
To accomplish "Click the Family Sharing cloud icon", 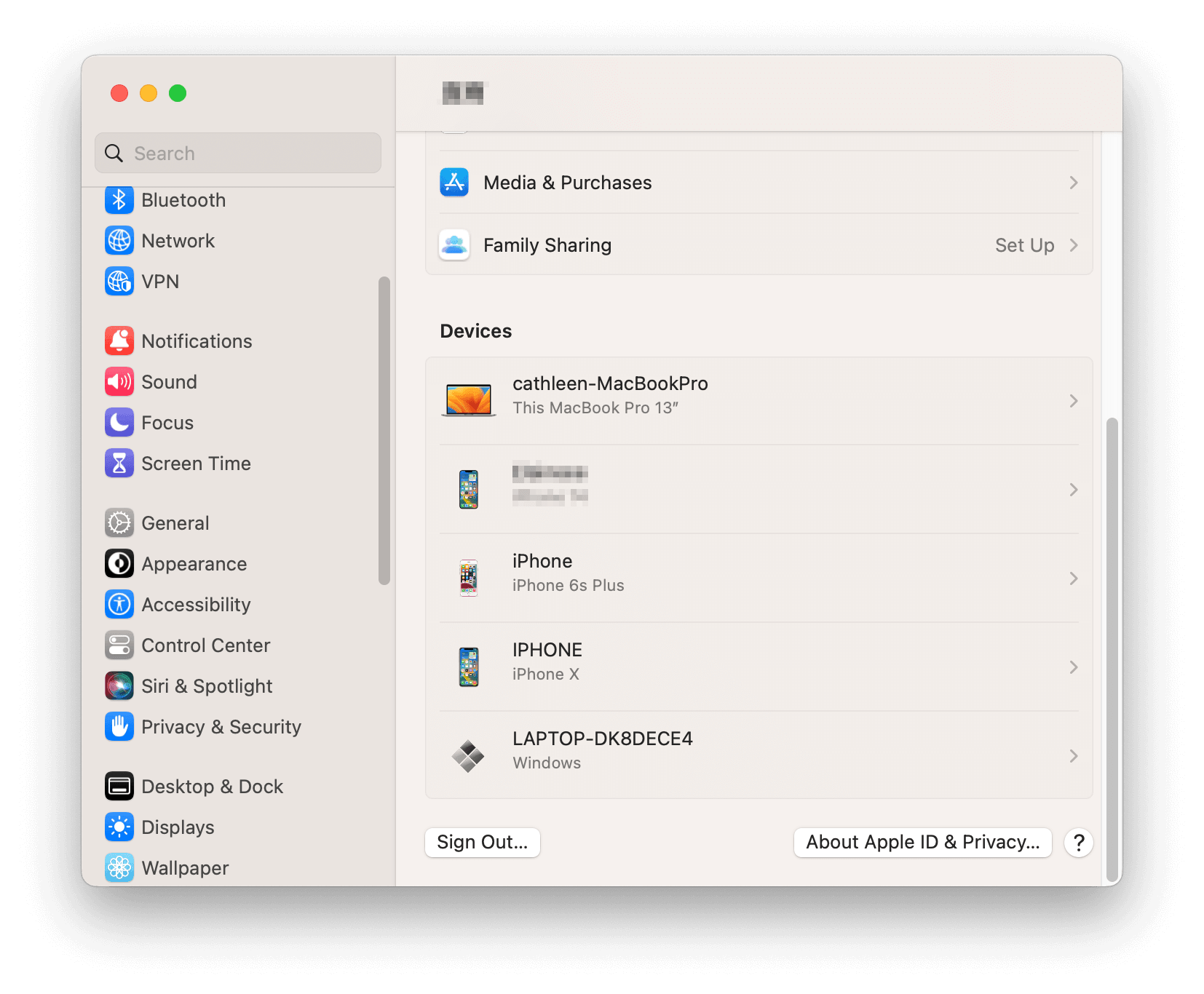I will (454, 245).
